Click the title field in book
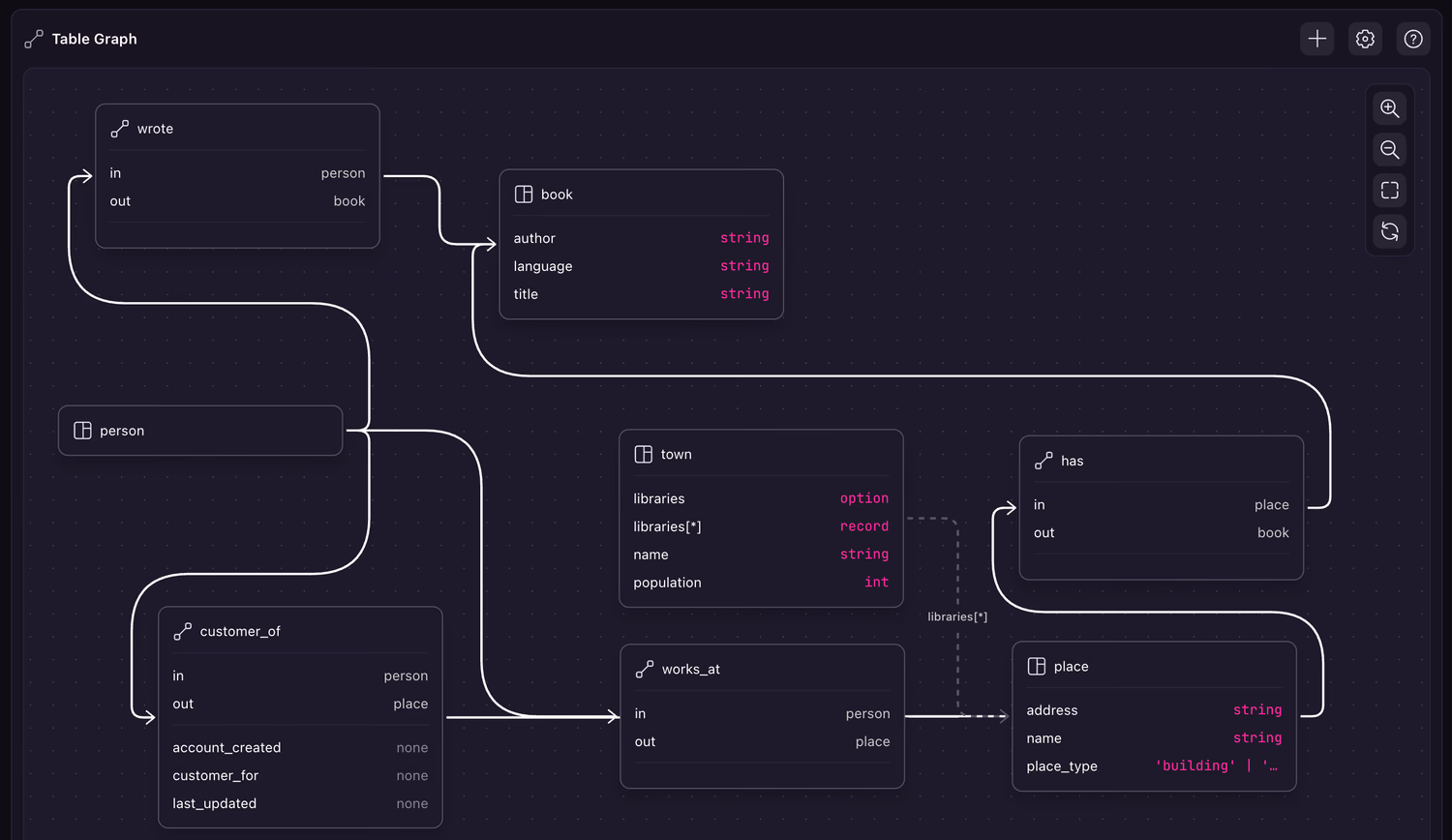Viewport: 1452px width, 840px height. [641, 294]
